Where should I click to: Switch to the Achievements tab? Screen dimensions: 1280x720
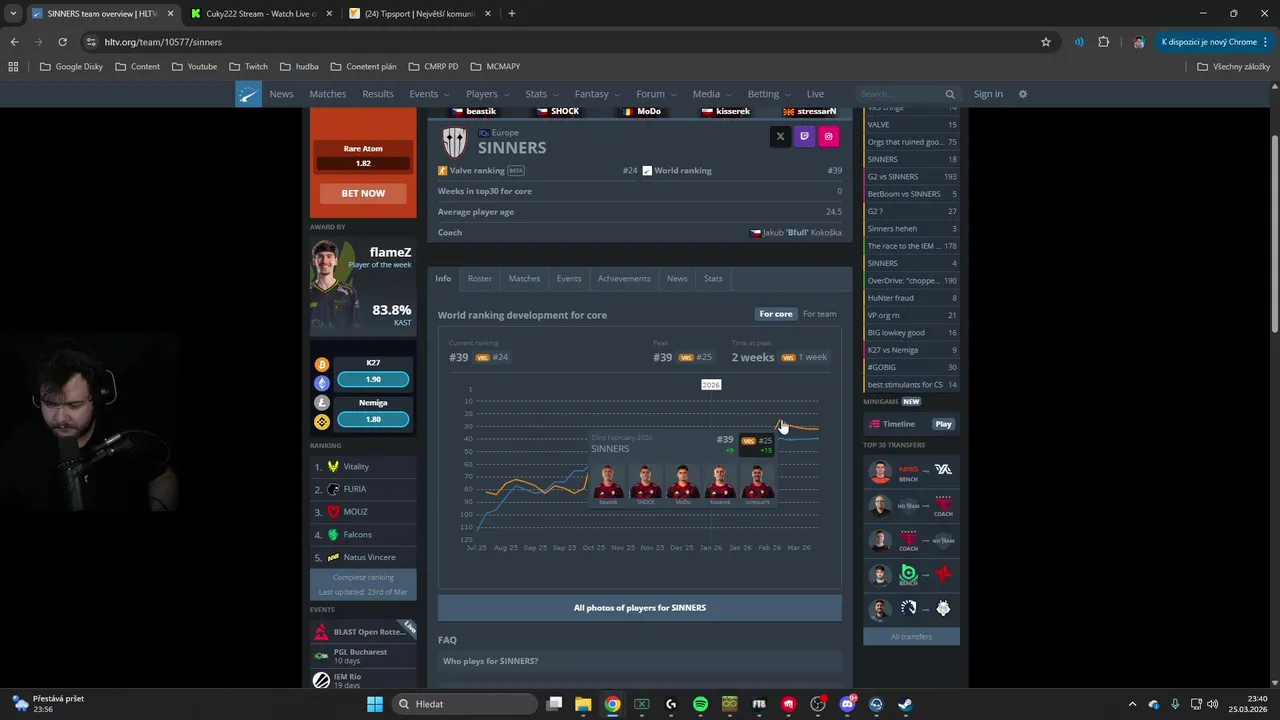[x=624, y=279]
